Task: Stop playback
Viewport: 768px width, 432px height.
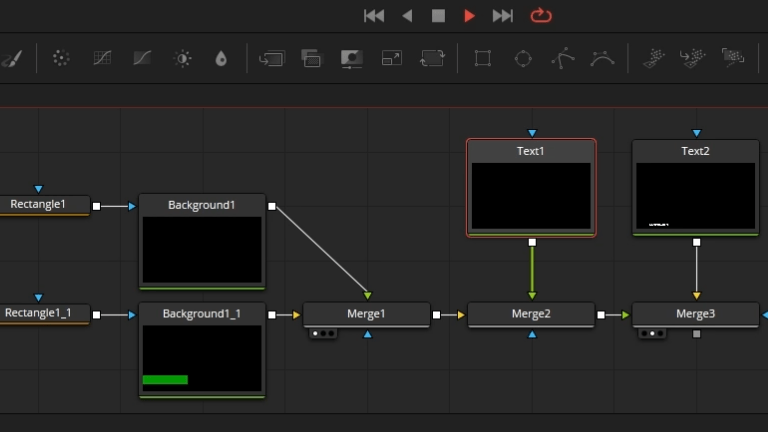Action: [x=438, y=16]
